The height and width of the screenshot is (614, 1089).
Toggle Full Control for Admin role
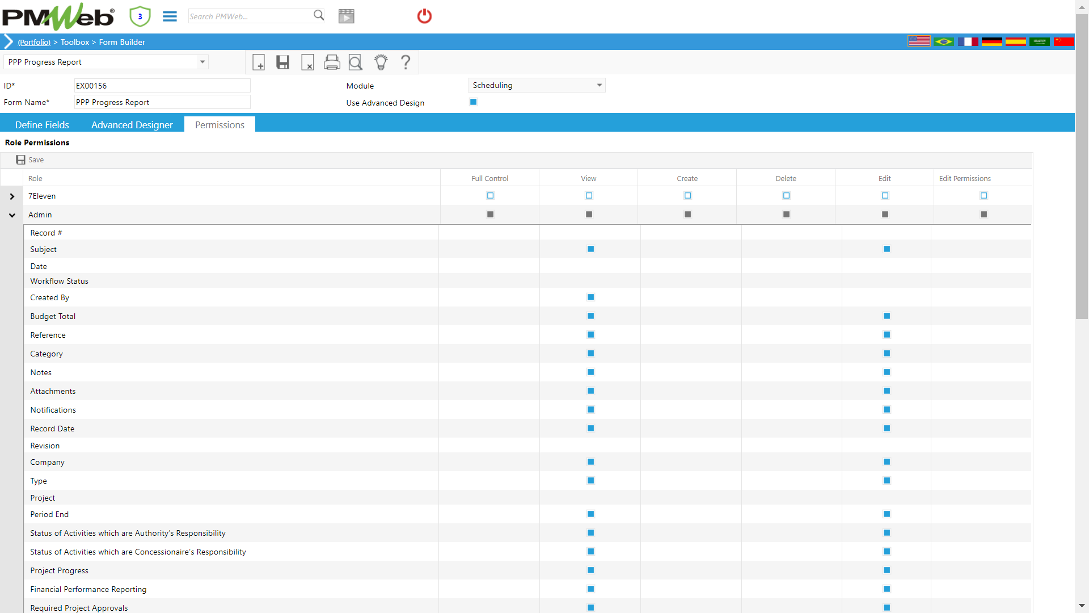pyautogui.click(x=490, y=215)
